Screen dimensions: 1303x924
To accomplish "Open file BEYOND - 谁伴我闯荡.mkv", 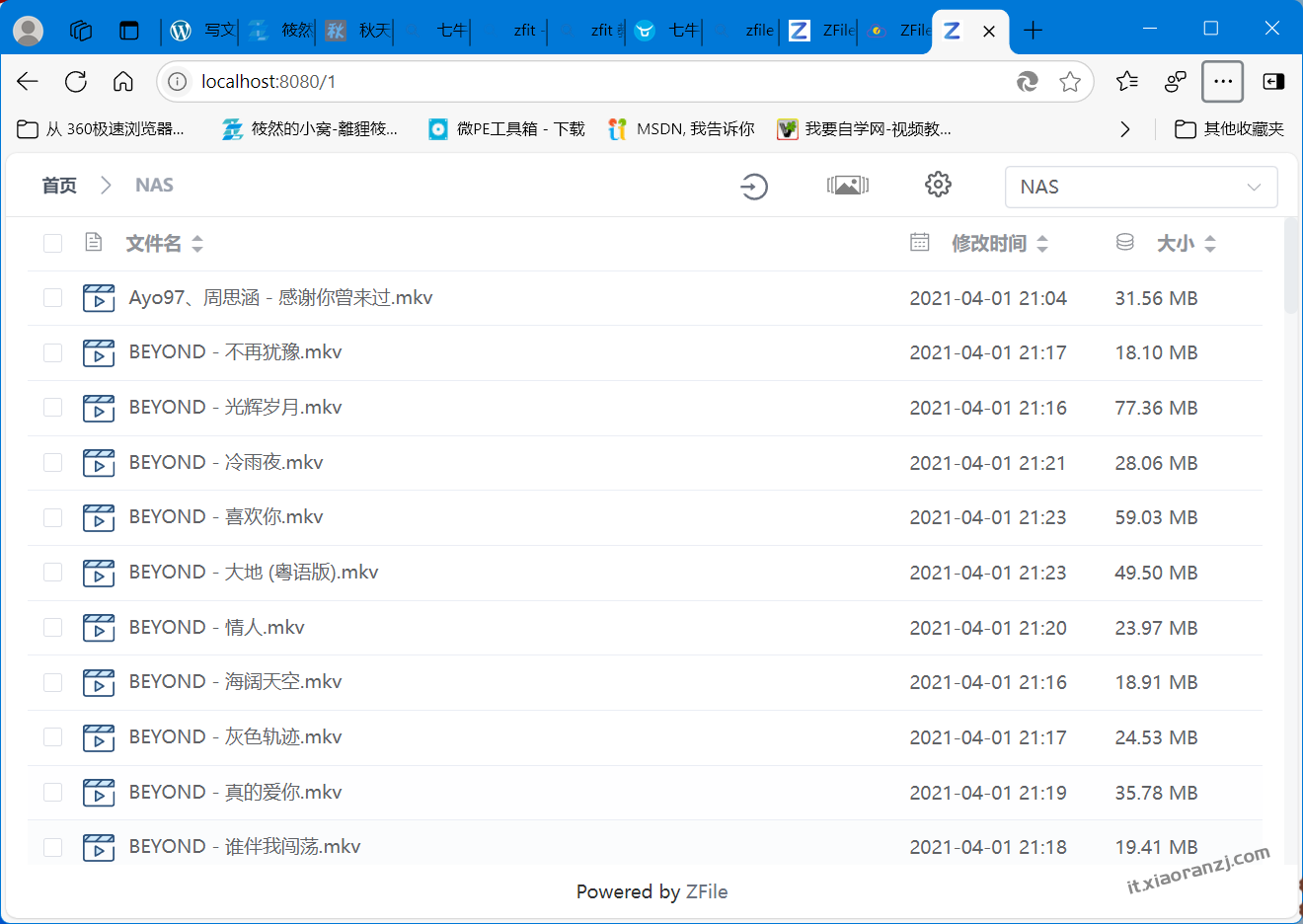I will pyautogui.click(x=245, y=847).
